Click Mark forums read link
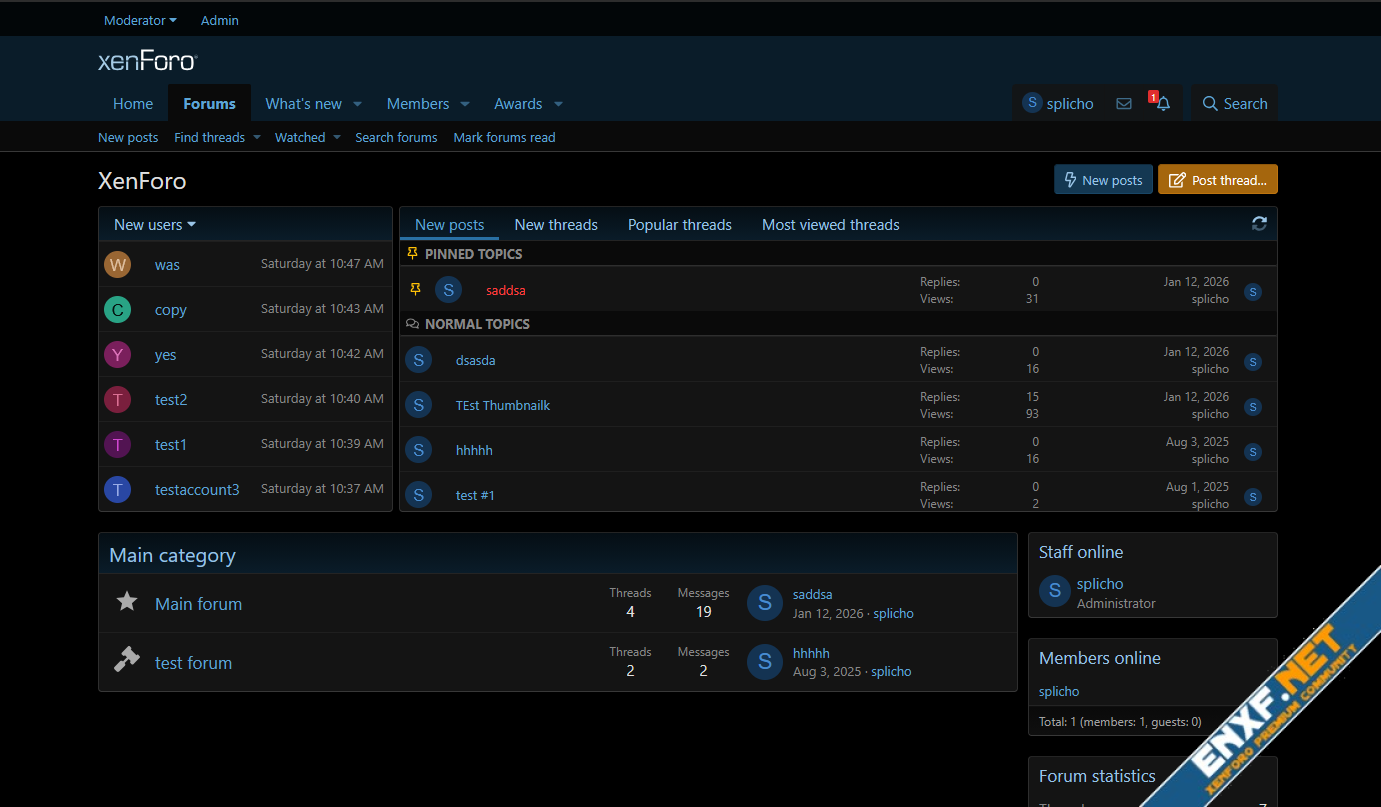Viewport: 1381px width, 807px height. (504, 138)
